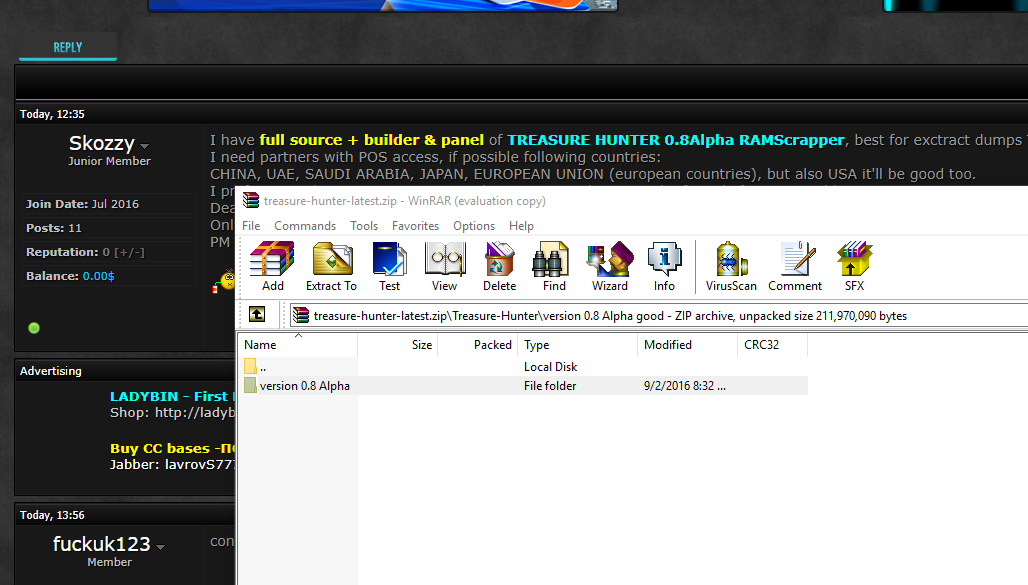Image resolution: width=1028 pixels, height=585 pixels.
Task: Open the Tools menu
Action: coord(364,226)
